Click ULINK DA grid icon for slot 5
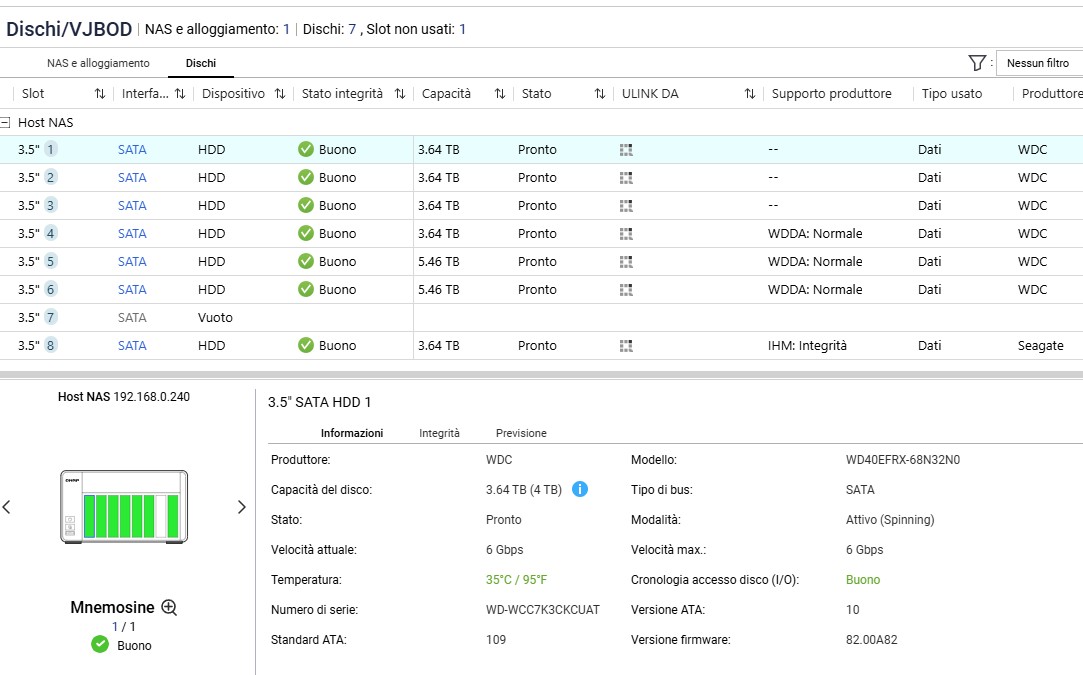The image size is (1083, 675). point(626,262)
